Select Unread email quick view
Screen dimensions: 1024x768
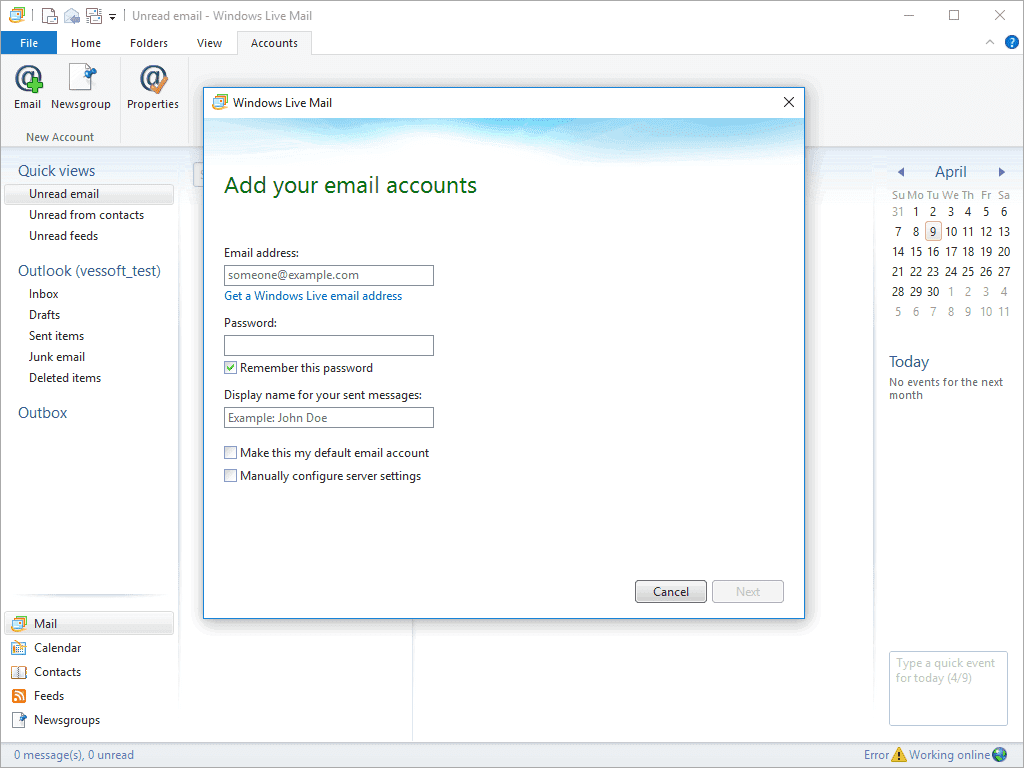pos(89,194)
